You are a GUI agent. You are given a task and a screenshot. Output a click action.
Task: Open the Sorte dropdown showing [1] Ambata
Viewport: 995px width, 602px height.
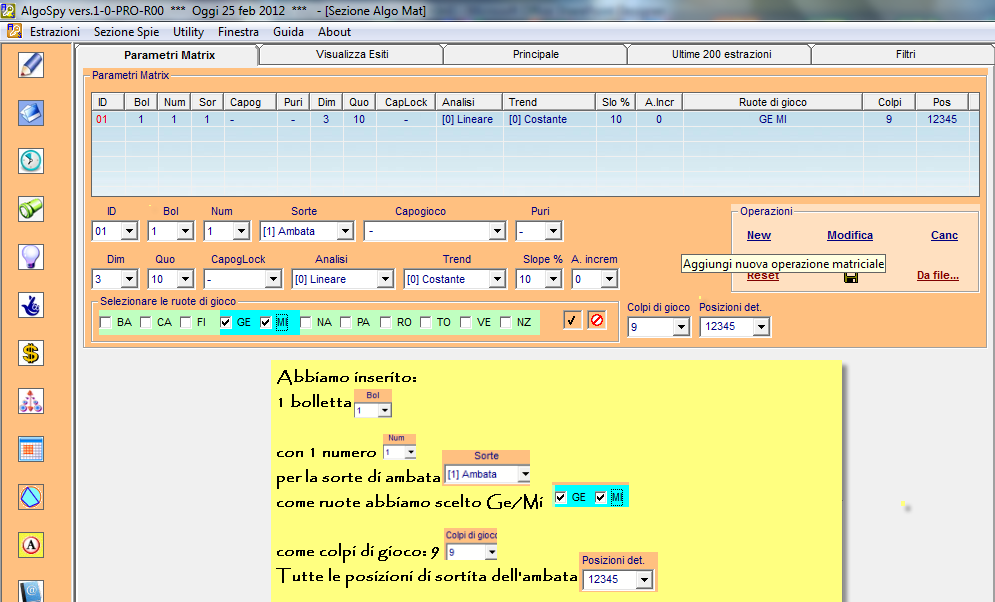[x=345, y=231]
